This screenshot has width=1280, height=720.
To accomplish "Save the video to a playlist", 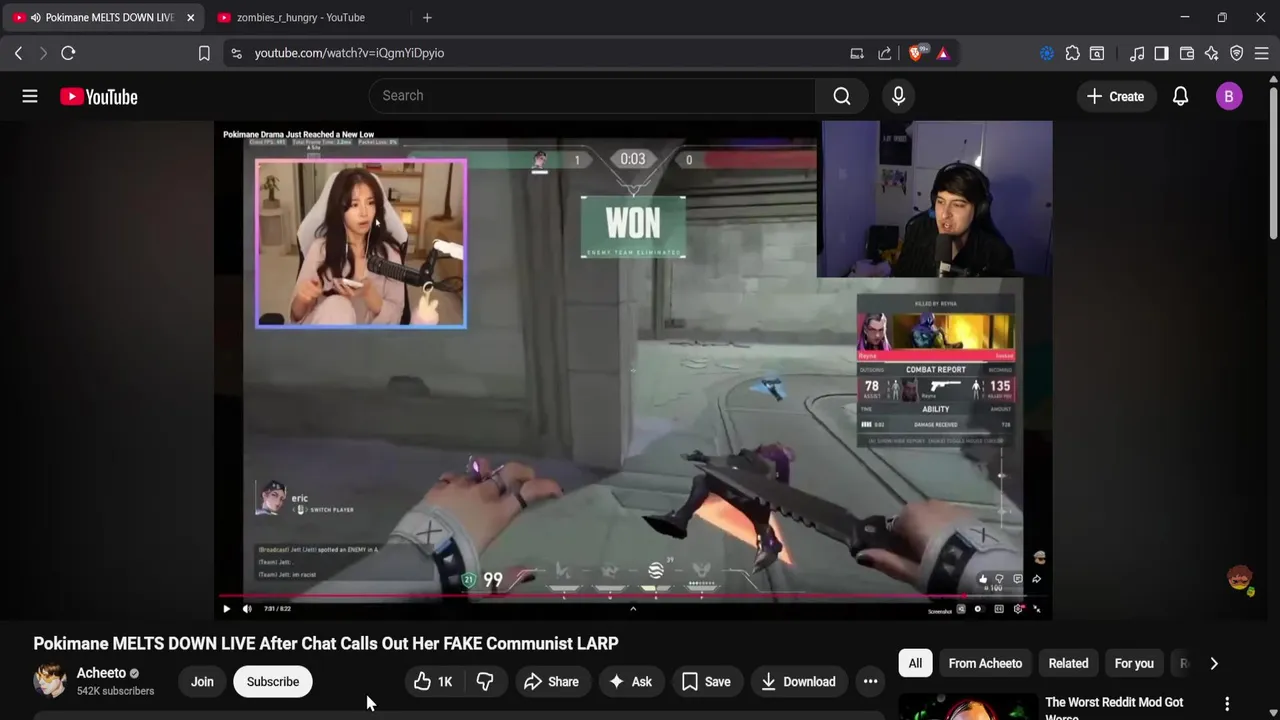I will click(x=706, y=682).
